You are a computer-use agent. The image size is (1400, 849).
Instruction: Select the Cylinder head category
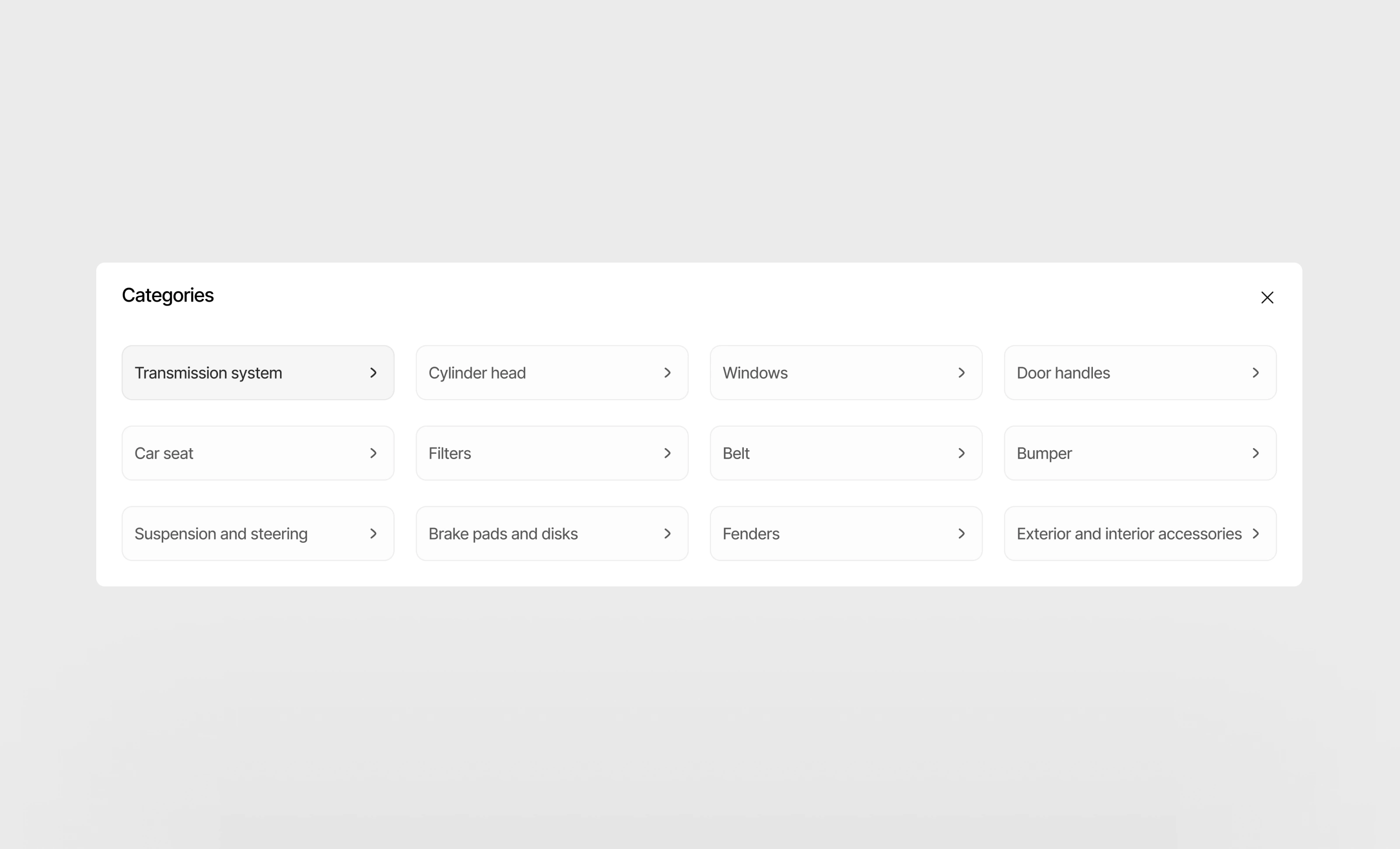click(551, 373)
